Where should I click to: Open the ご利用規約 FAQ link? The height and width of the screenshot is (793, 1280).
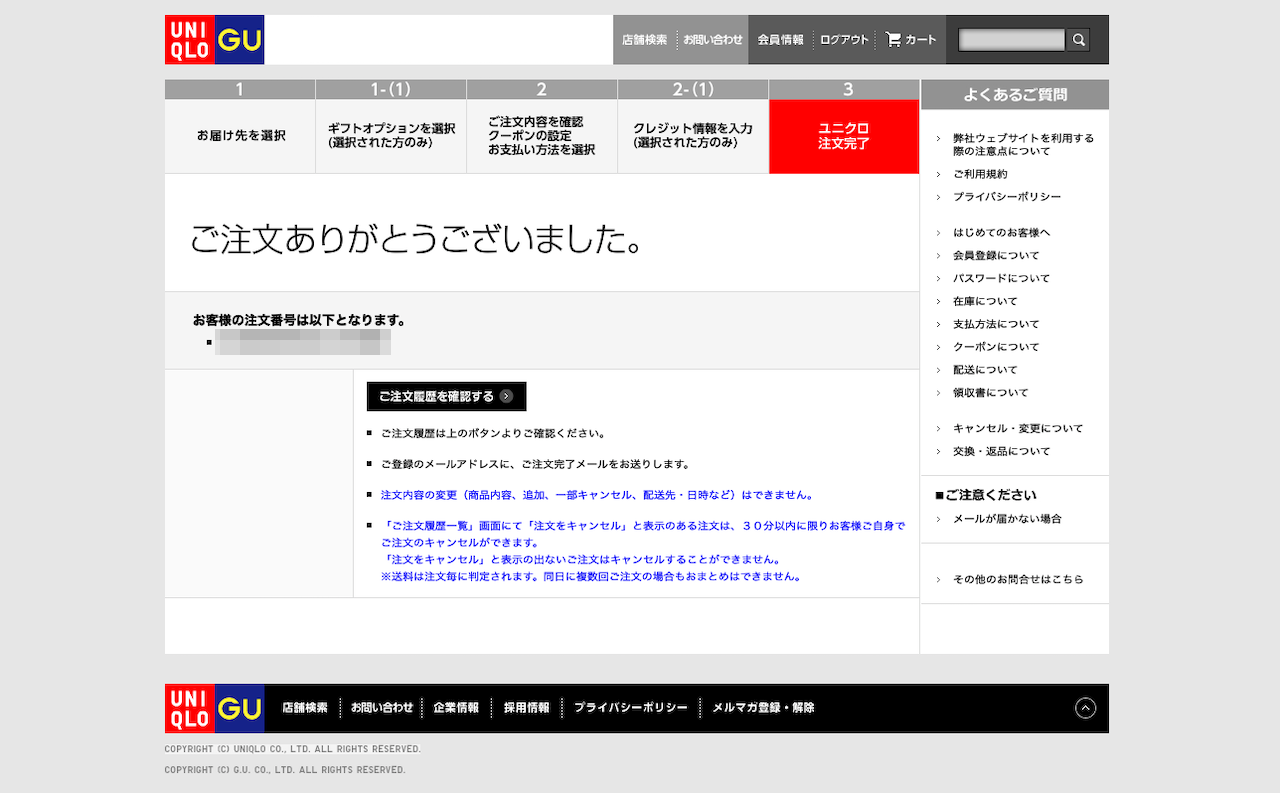[x=980, y=174]
